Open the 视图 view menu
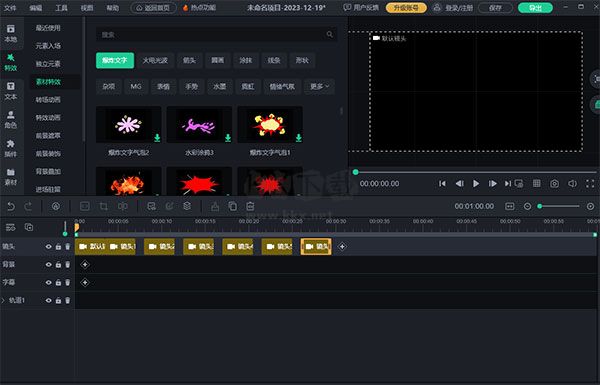The width and height of the screenshot is (600, 385). click(87, 8)
